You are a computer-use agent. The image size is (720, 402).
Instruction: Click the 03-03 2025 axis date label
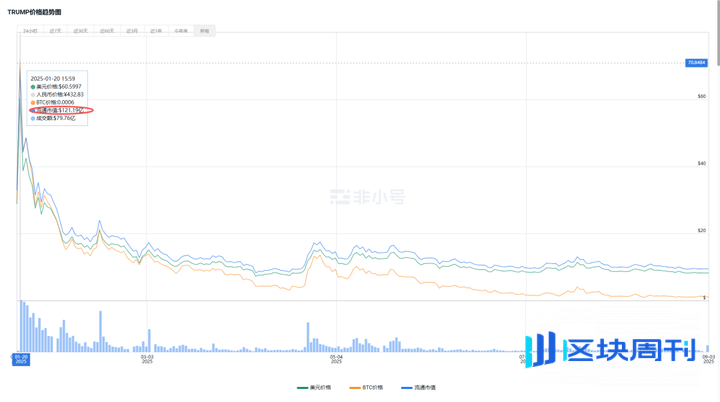(x=147, y=359)
